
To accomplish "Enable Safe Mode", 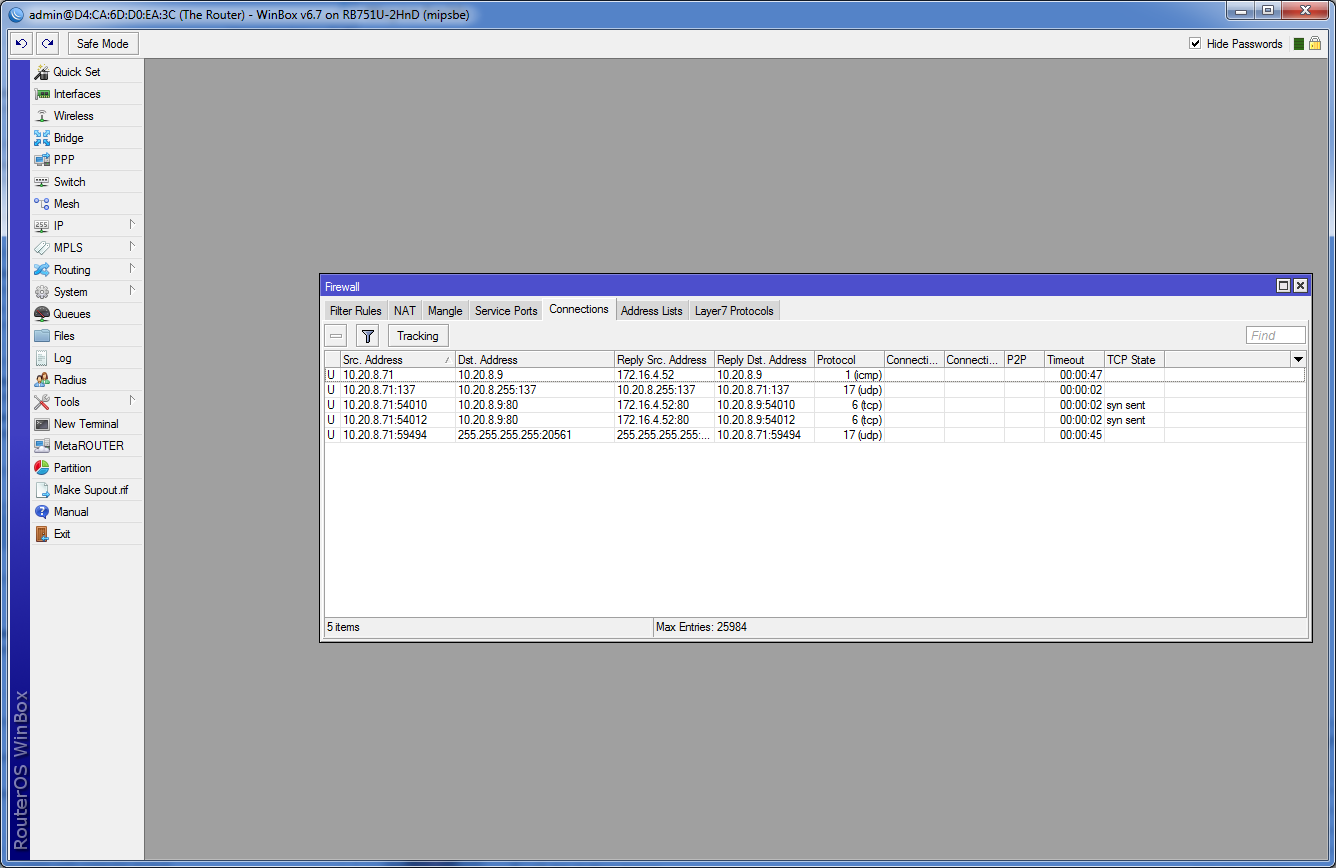I will click(x=102, y=43).
